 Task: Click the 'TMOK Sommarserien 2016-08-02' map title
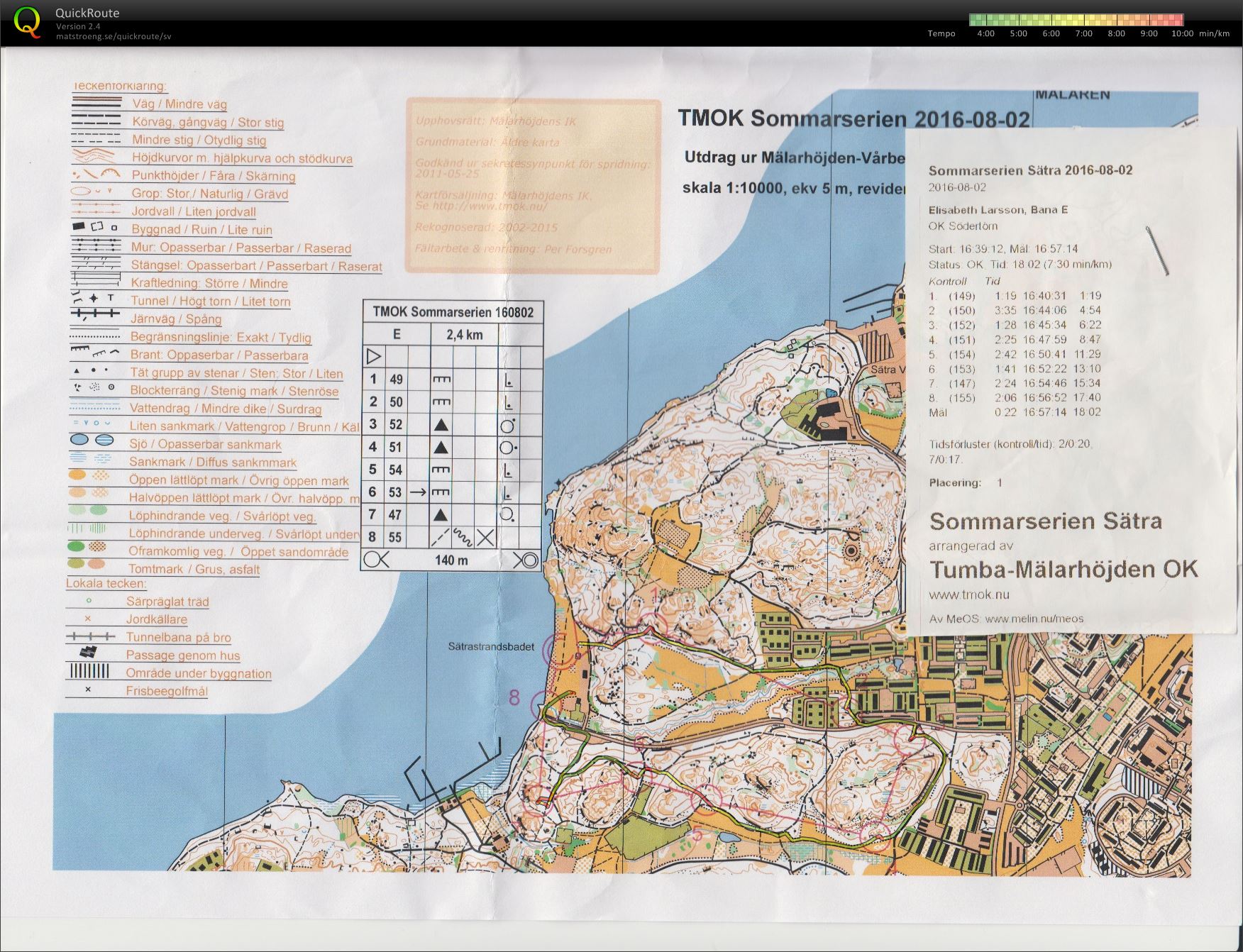pyautogui.click(x=853, y=118)
